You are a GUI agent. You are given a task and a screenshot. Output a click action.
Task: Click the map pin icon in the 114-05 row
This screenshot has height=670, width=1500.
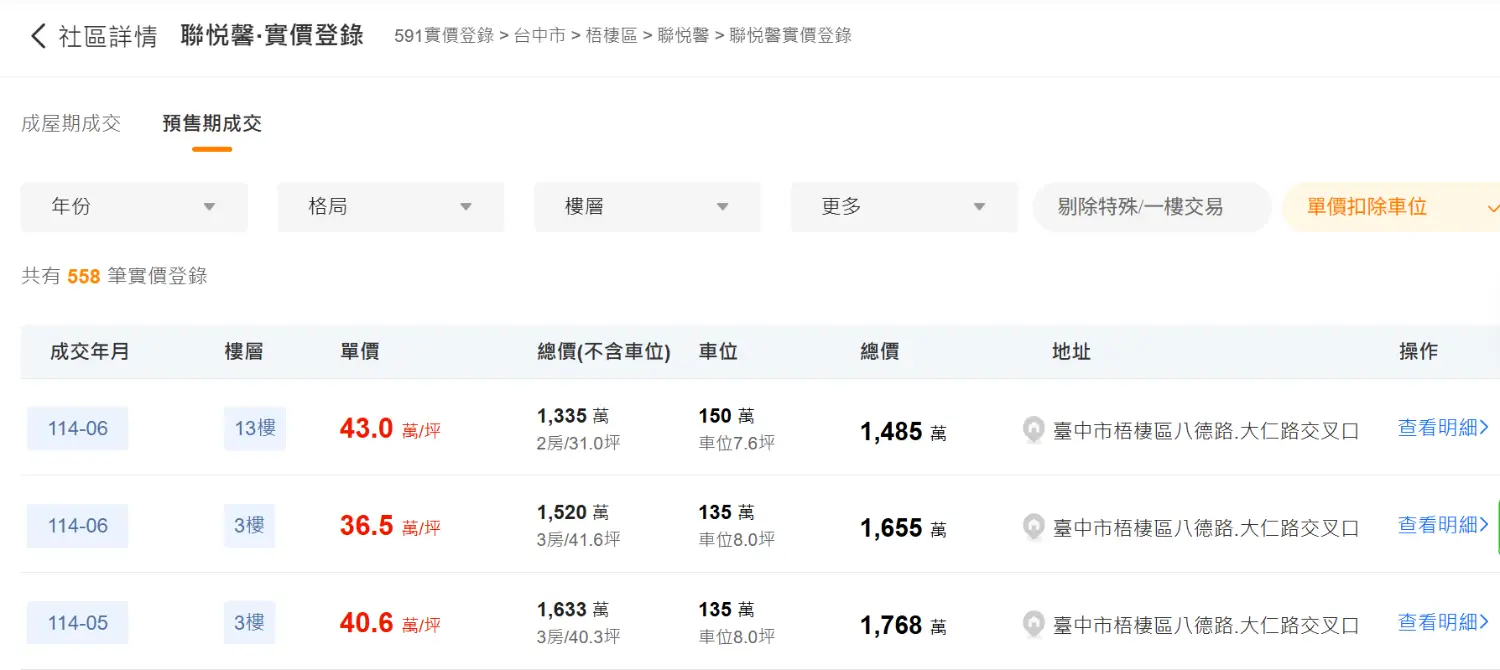click(x=1033, y=625)
